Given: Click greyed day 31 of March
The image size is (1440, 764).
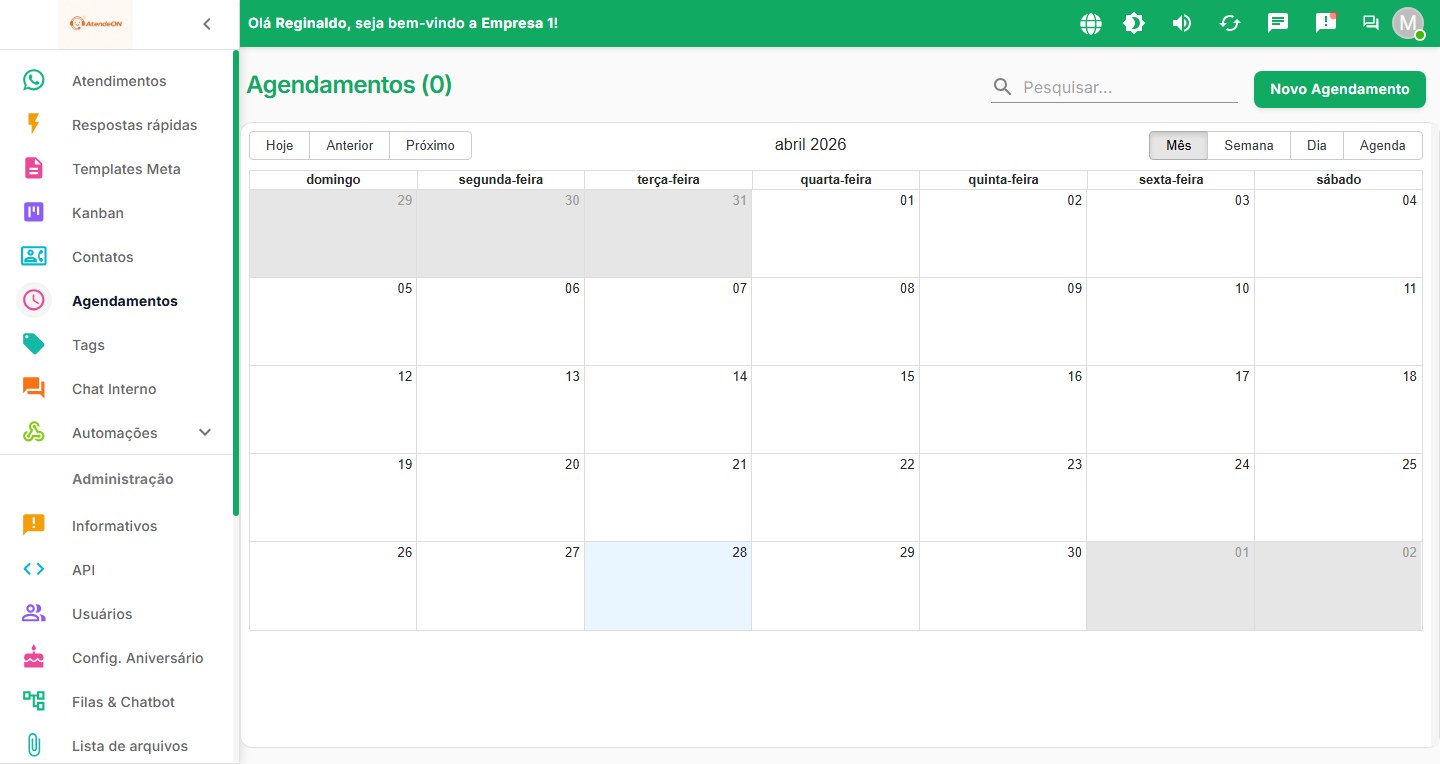Looking at the screenshot, I should (x=668, y=233).
